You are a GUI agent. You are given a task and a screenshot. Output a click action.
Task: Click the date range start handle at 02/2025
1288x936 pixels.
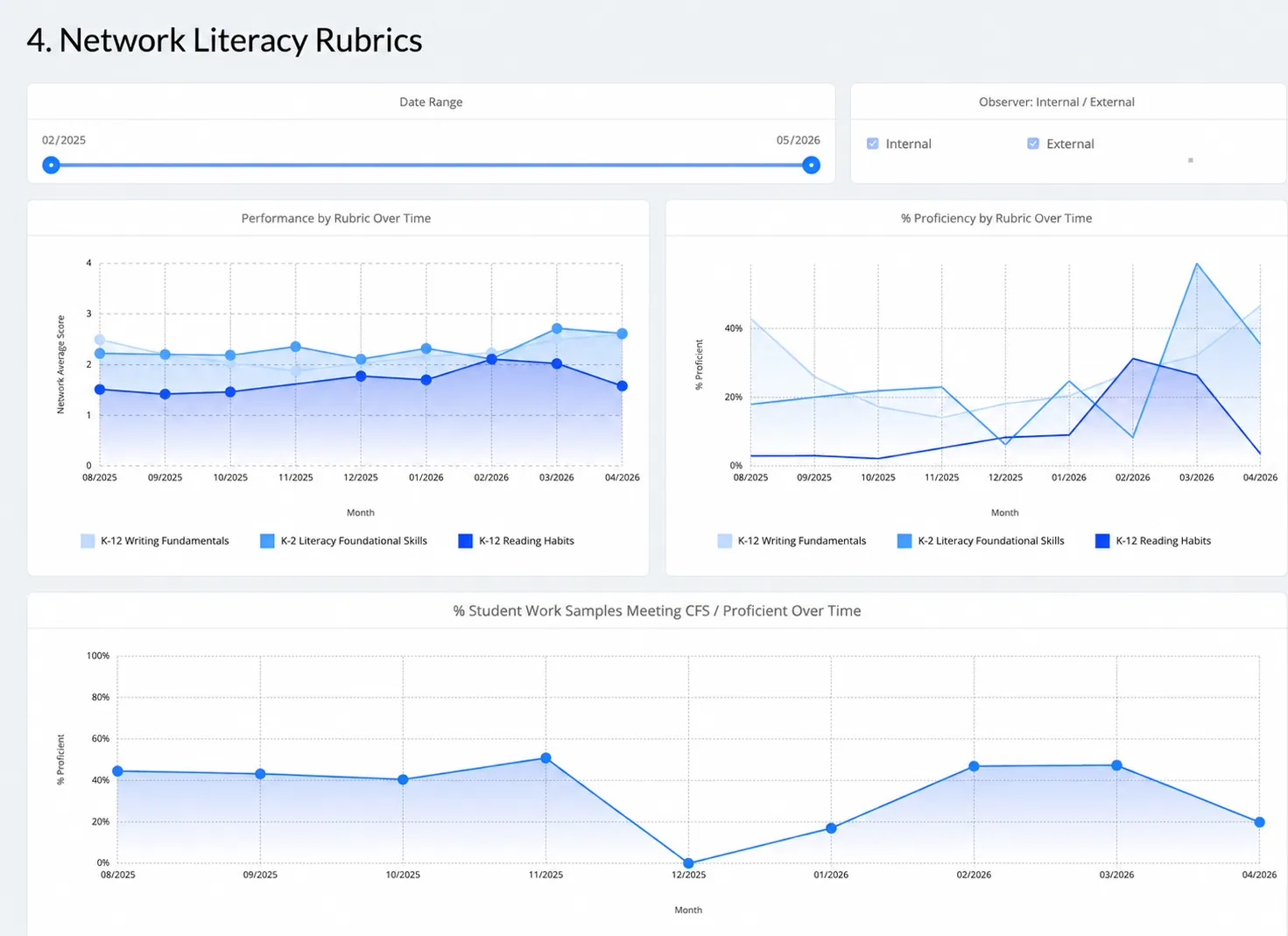(52, 165)
